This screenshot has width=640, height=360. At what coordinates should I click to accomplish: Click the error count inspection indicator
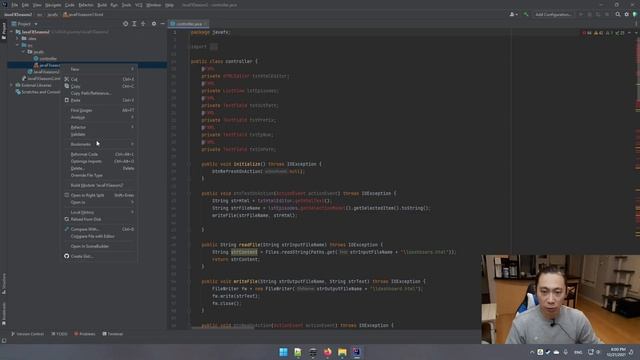click(x=587, y=33)
